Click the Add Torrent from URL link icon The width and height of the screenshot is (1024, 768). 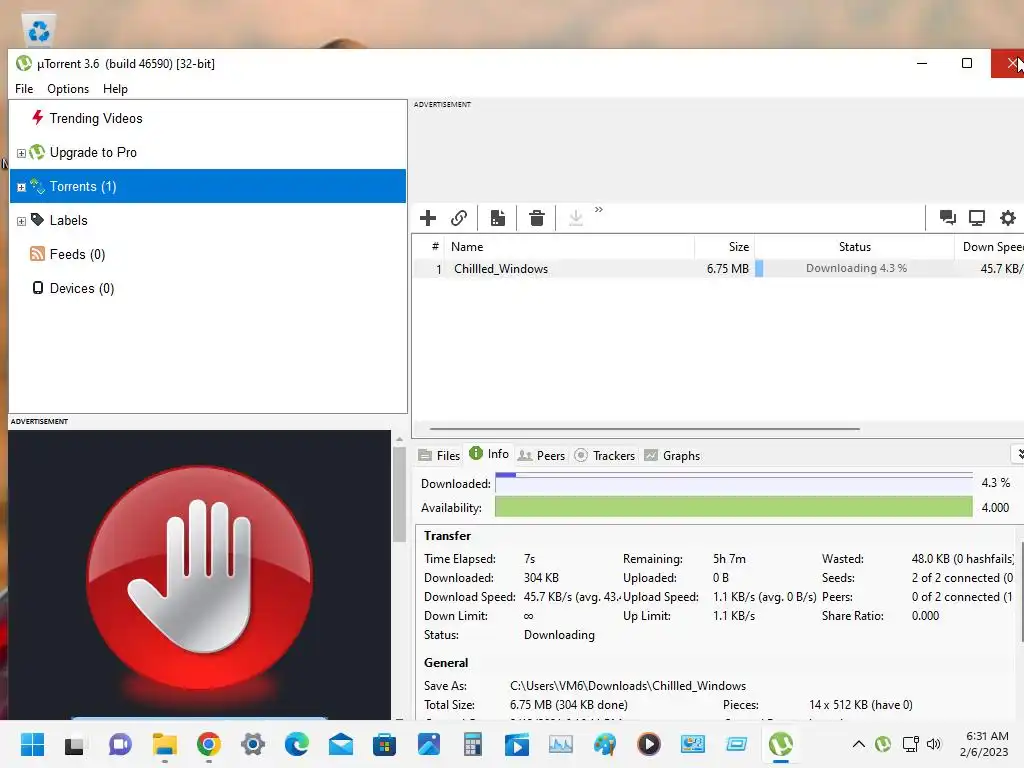459,217
